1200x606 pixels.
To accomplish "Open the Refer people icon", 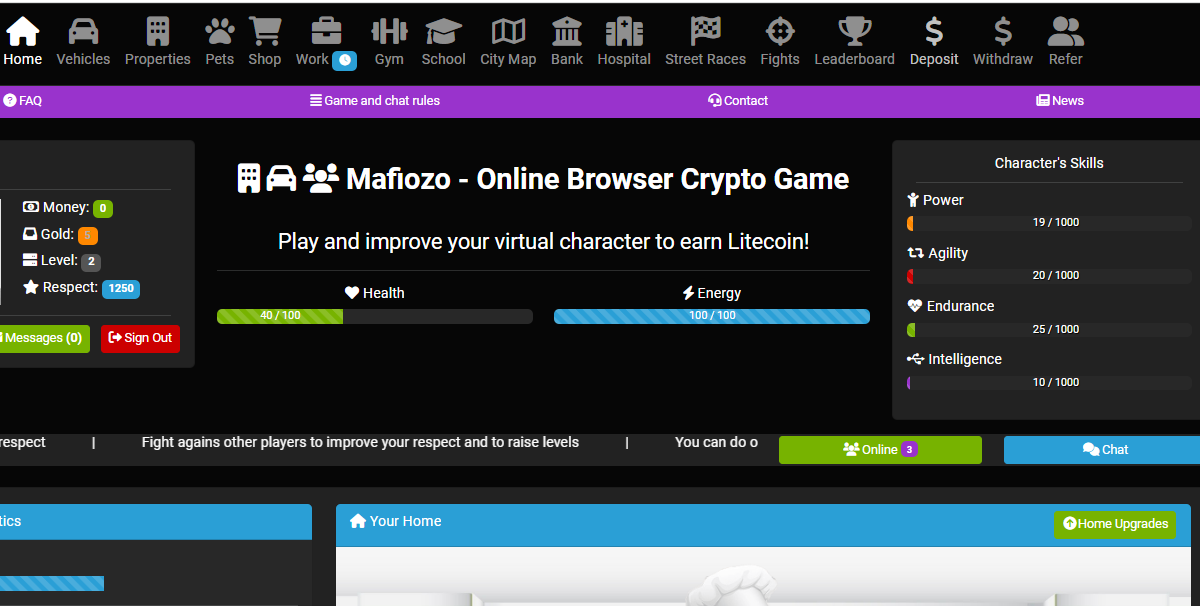I will coord(1066,31).
